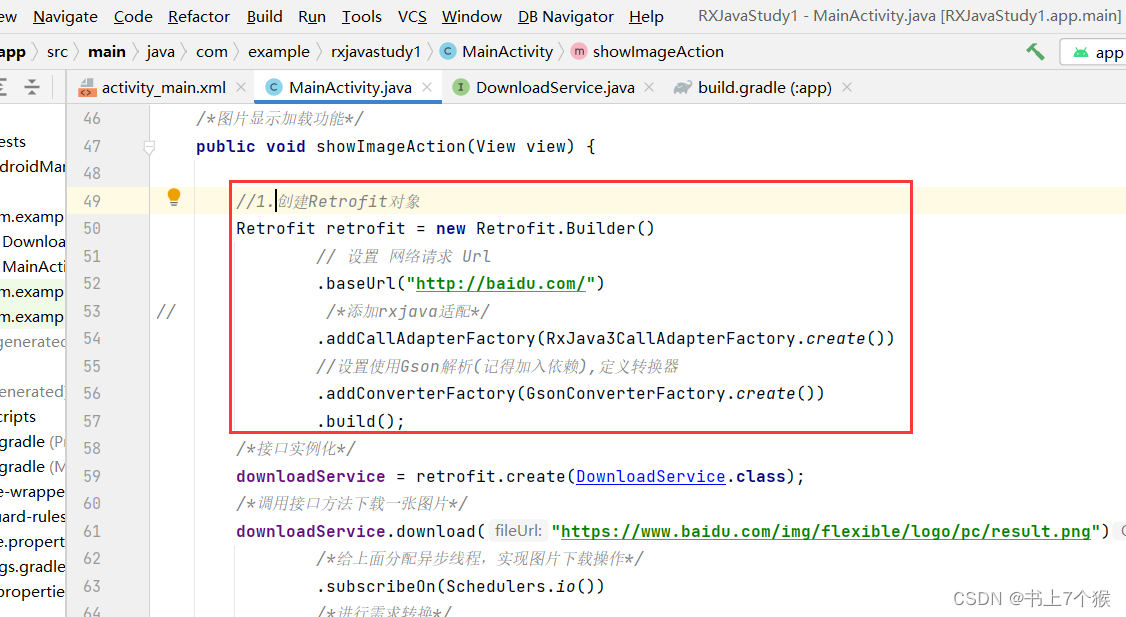The height and width of the screenshot is (617, 1126).
Task: Click the green Build hammer icon
Action: click(x=1035, y=50)
